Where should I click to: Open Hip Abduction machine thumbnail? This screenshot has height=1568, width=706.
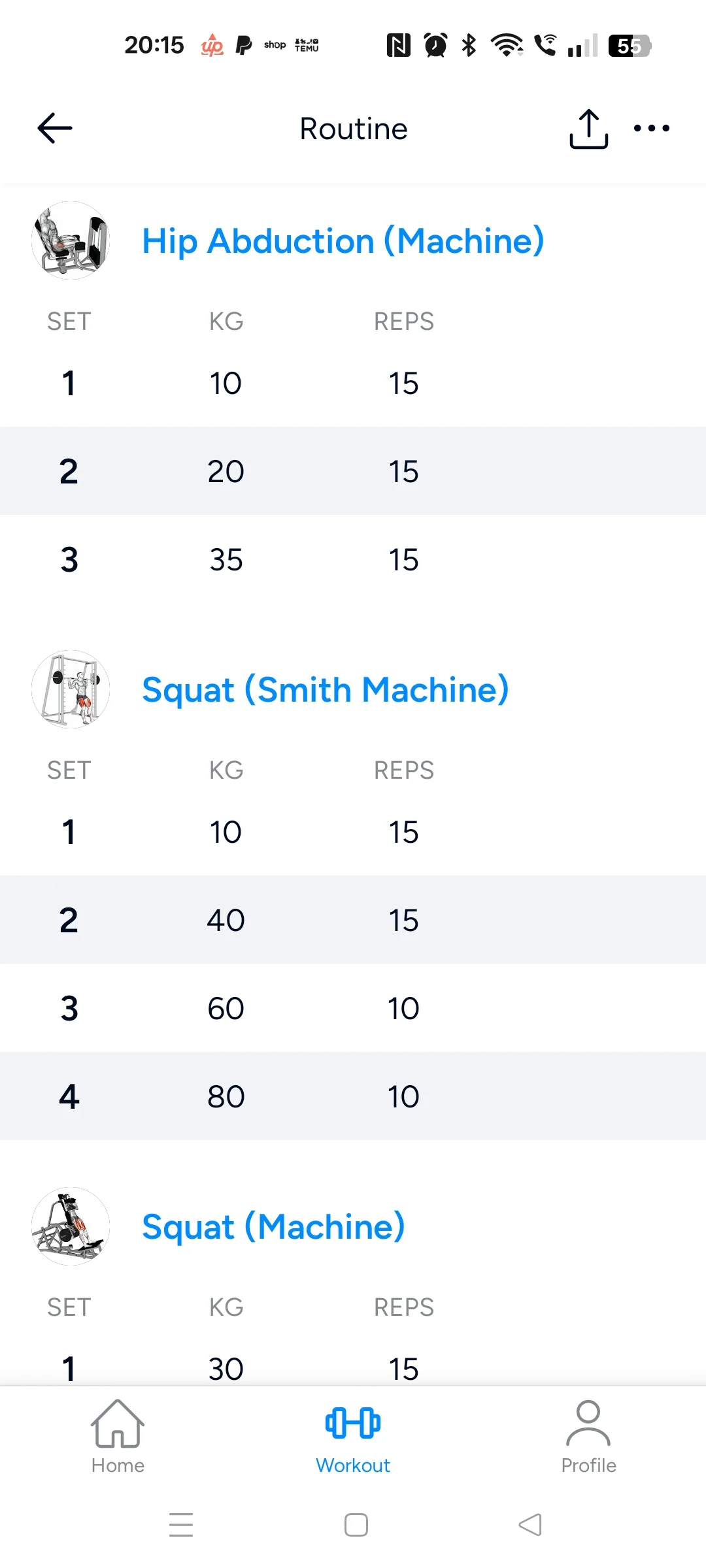[x=71, y=240]
